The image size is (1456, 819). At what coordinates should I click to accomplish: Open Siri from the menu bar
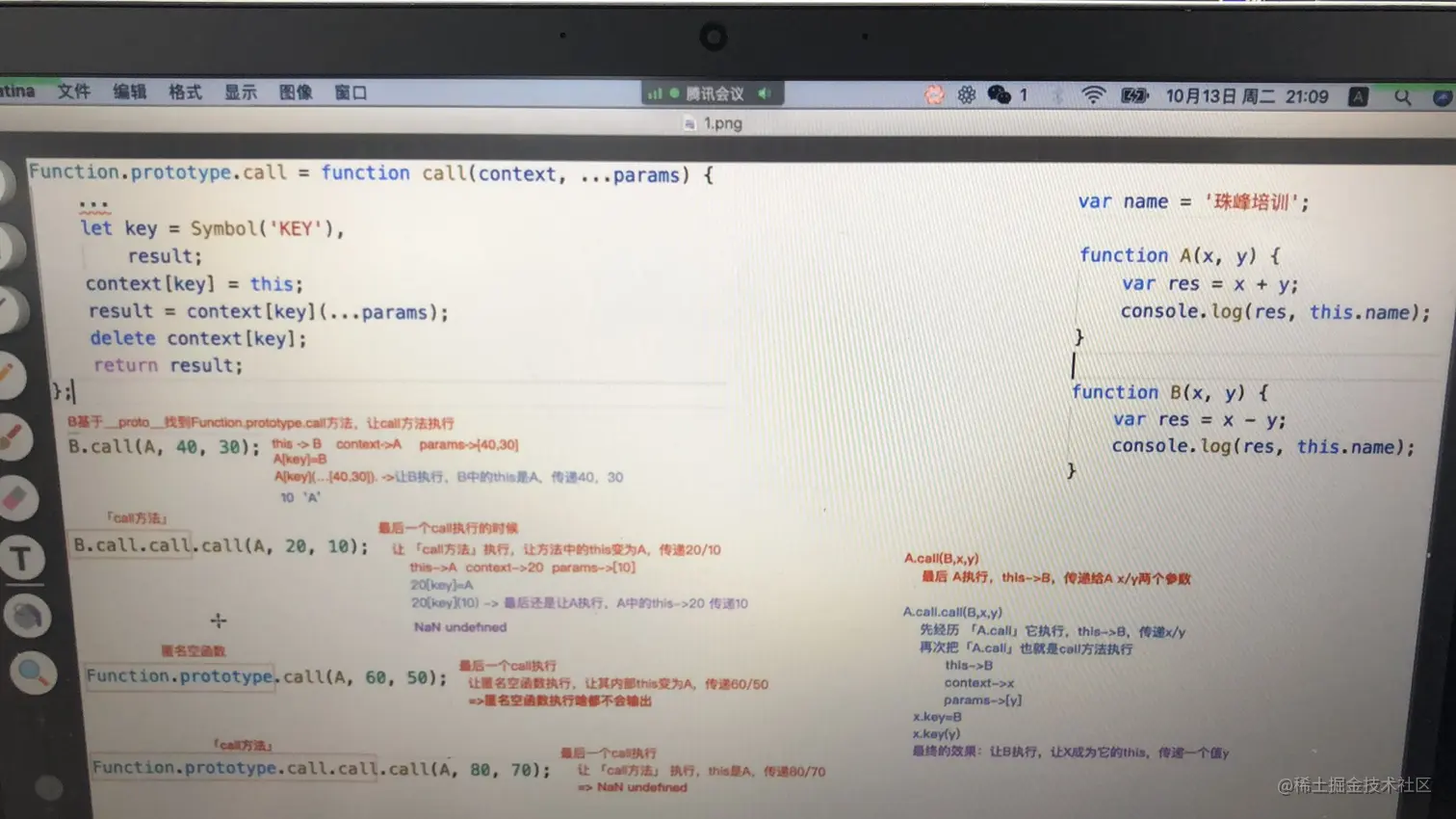pos(1443,97)
